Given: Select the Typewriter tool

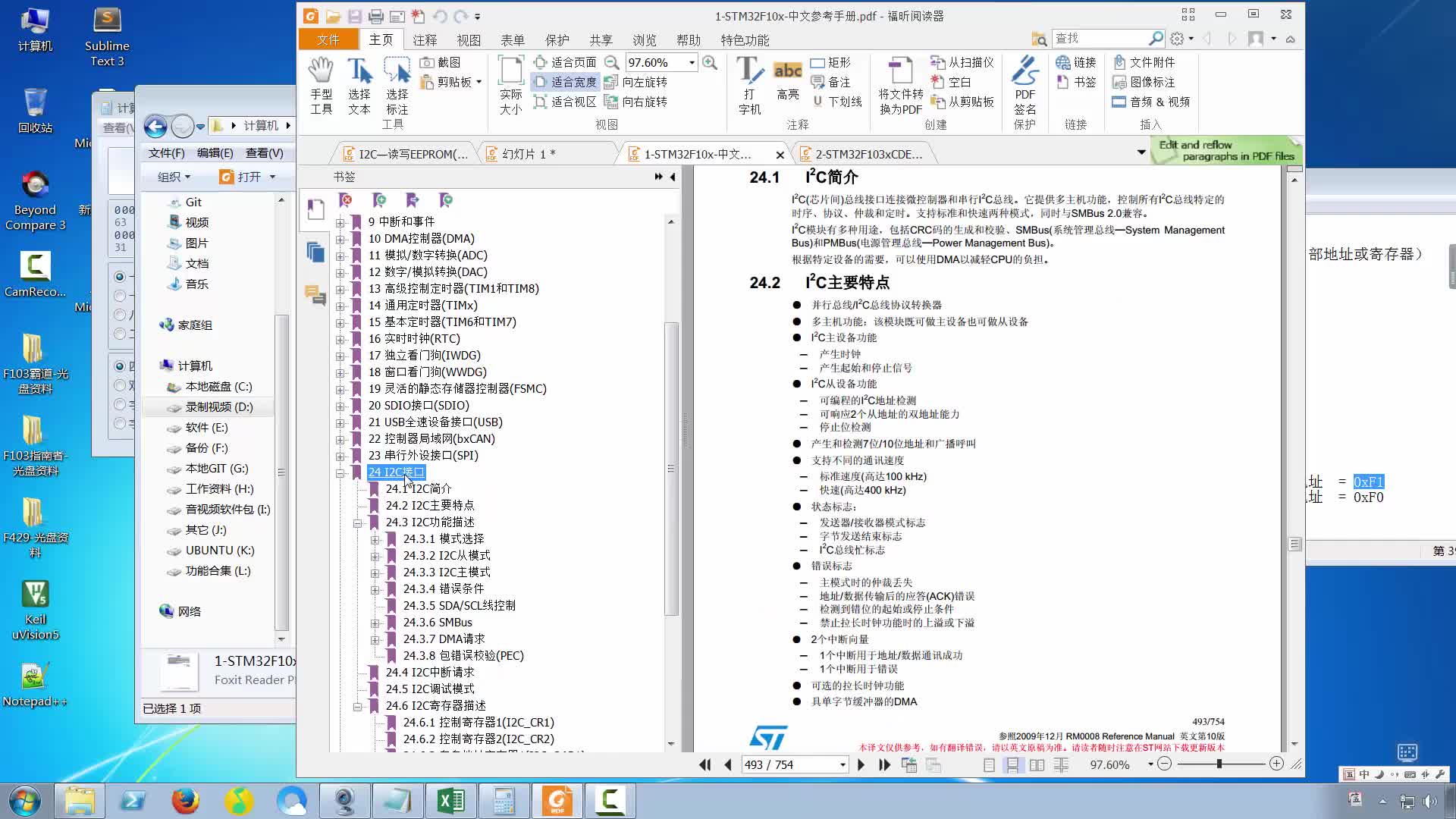Looking at the screenshot, I should [x=749, y=85].
